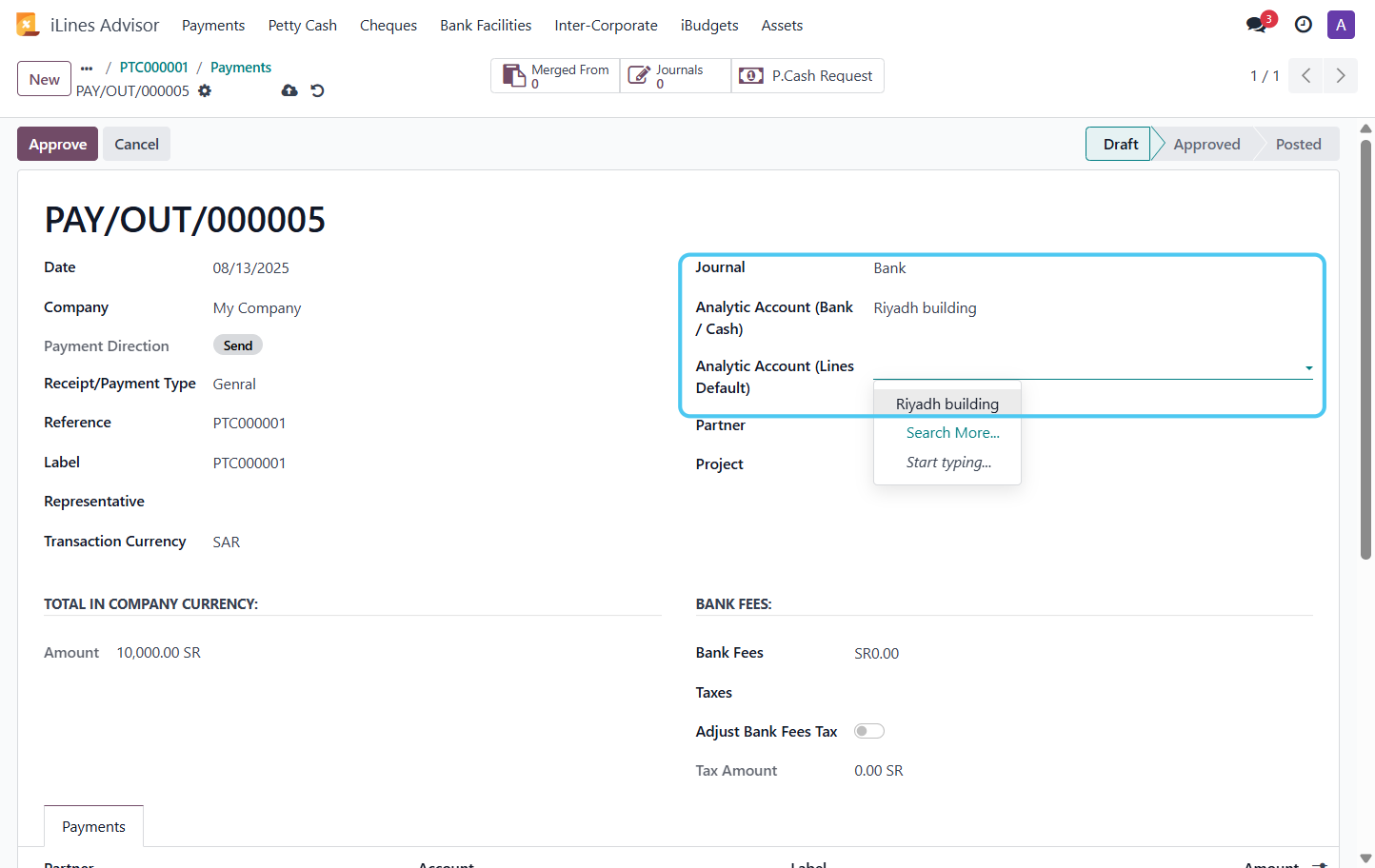Click the Cancel button
This screenshot has height=868, width=1375.
pos(136,144)
